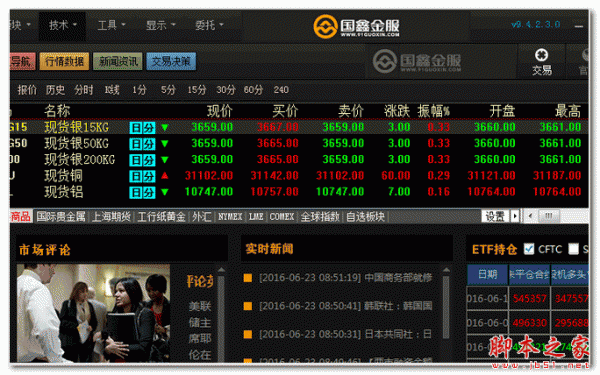Click the 分 icon in the 现货银200KG row

point(149,160)
